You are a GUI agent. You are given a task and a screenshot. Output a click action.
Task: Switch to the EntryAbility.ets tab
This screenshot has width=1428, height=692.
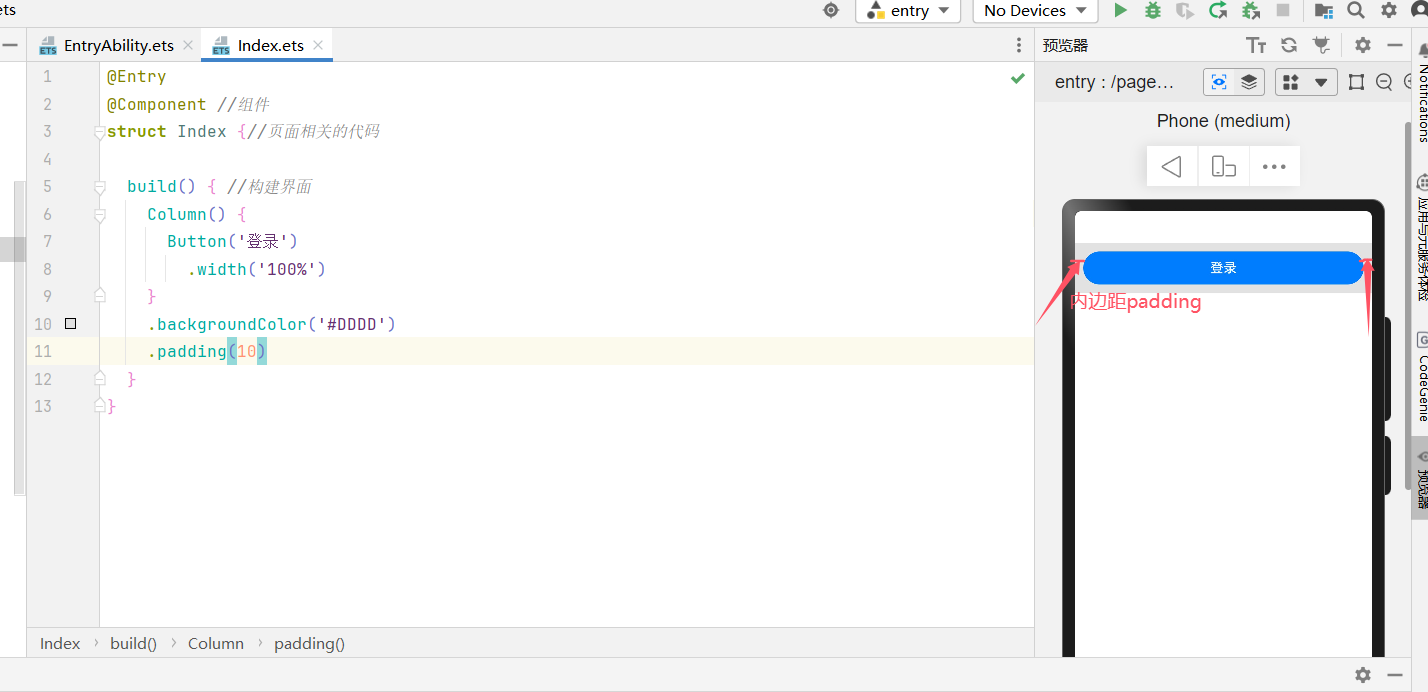click(x=118, y=45)
